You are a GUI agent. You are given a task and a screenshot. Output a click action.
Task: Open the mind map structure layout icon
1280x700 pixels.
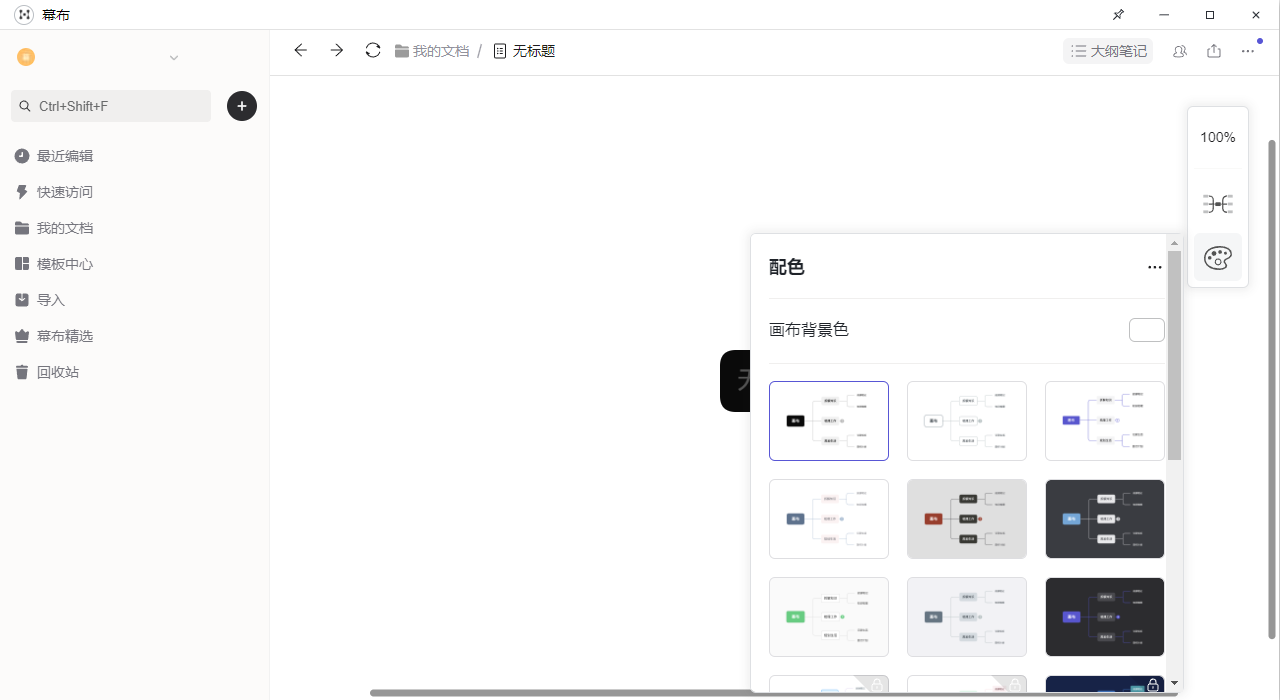1218,204
